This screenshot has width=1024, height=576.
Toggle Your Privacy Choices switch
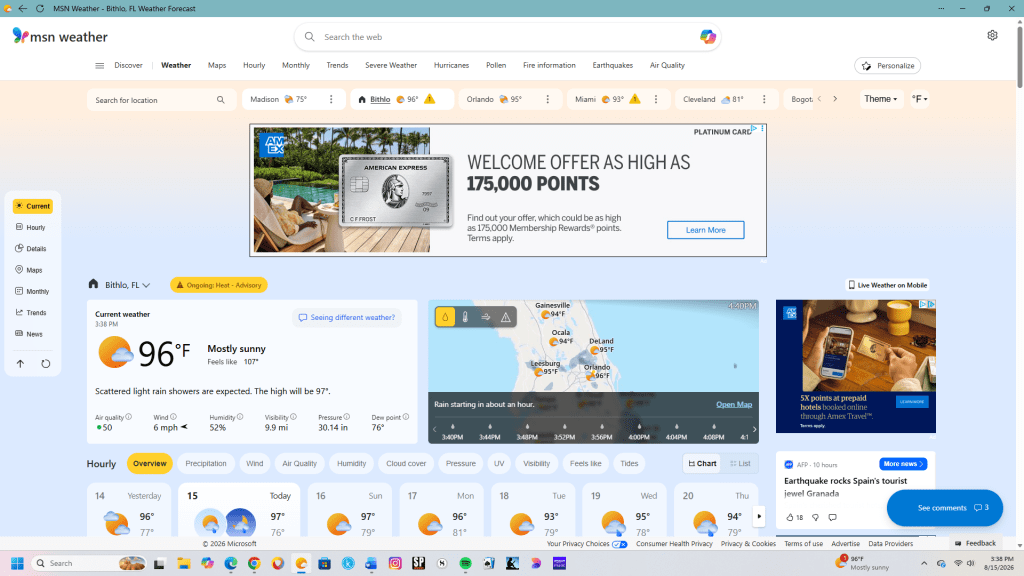click(620, 544)
